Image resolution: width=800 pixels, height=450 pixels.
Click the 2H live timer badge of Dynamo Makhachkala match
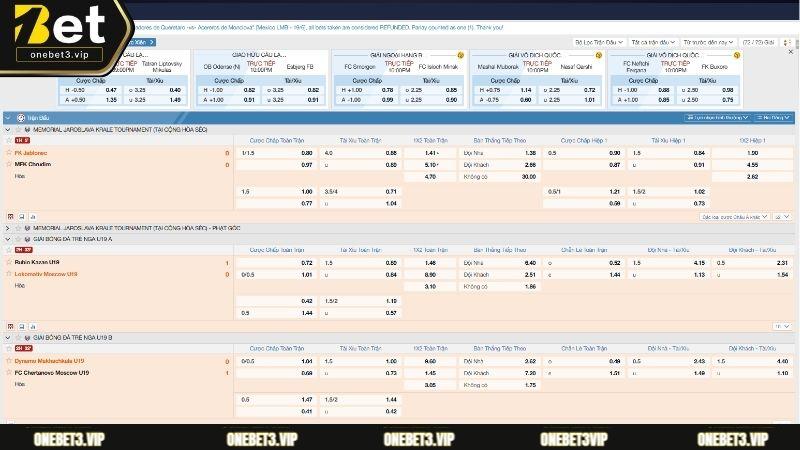[23, 348]
